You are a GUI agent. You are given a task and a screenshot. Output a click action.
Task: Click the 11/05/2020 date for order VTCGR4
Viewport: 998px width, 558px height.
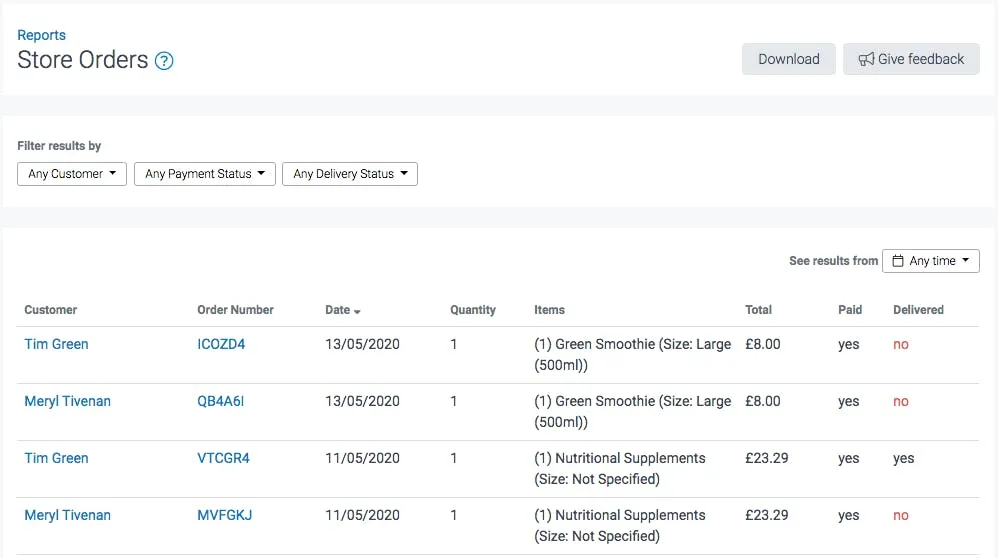point(362,458)
